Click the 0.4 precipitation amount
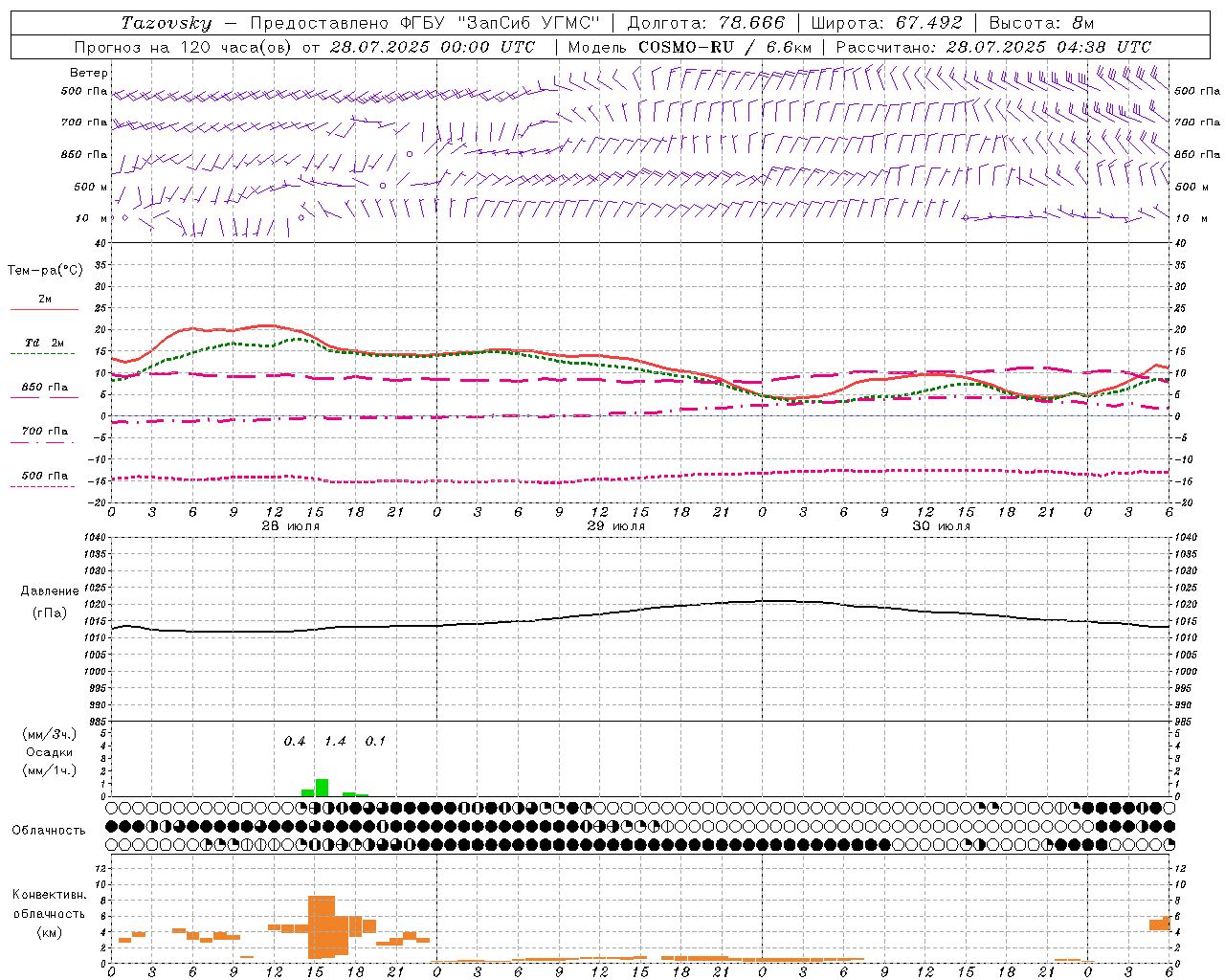 click(295, 742)
